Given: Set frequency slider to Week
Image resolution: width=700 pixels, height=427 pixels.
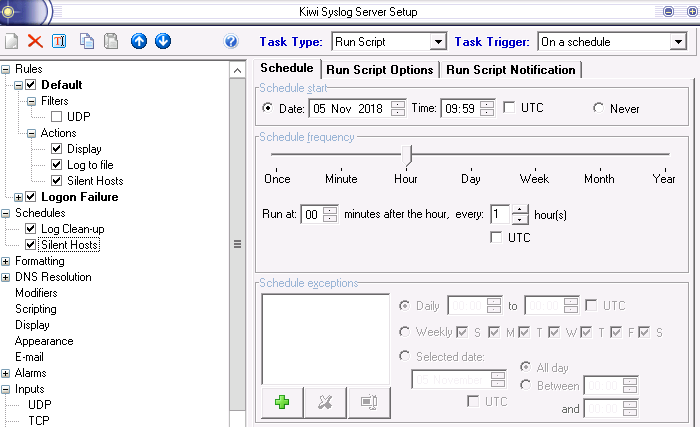Looking at the screenshot, I should (534, 178).
